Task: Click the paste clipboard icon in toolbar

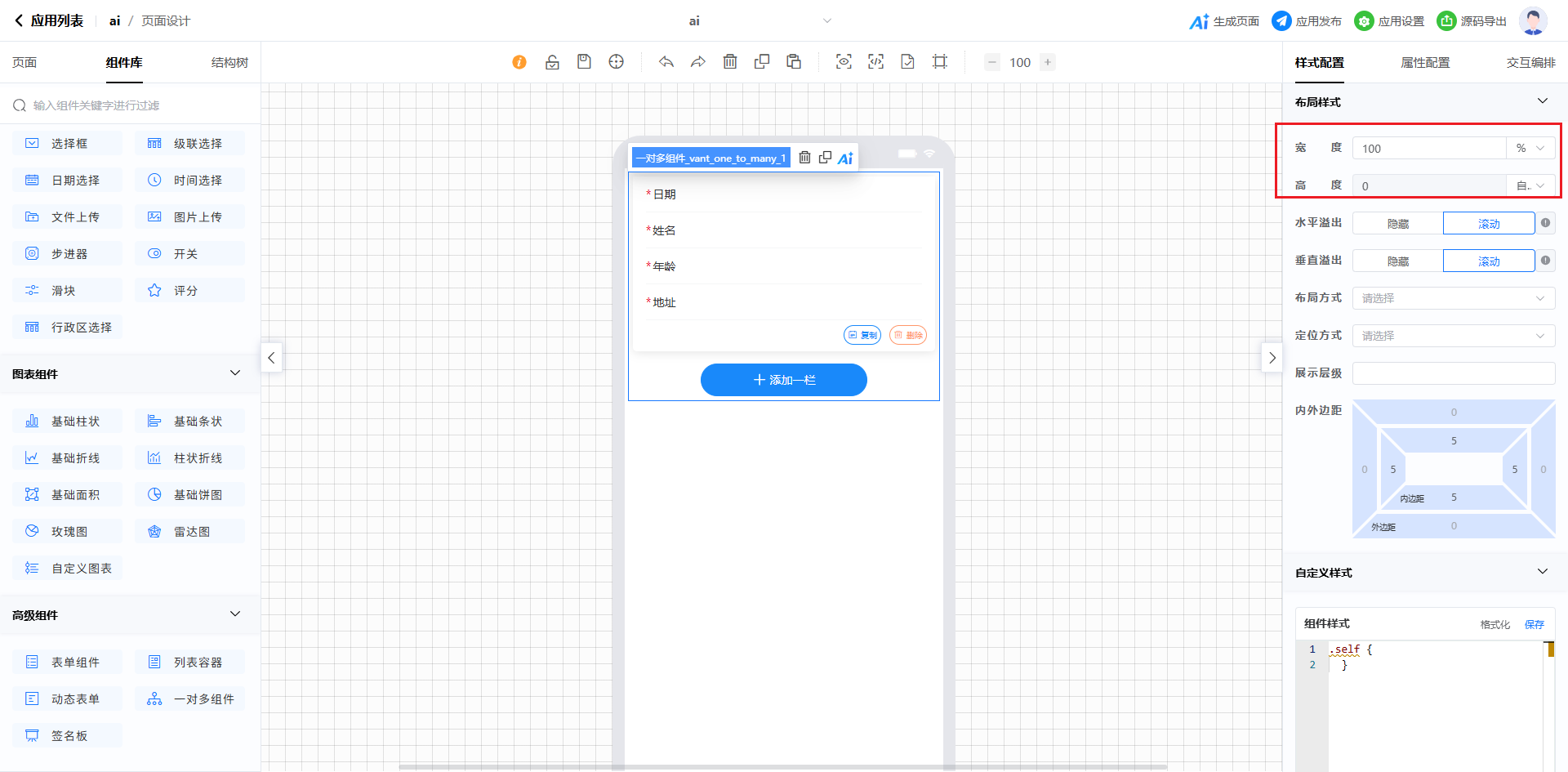Action: click(794, 62)
